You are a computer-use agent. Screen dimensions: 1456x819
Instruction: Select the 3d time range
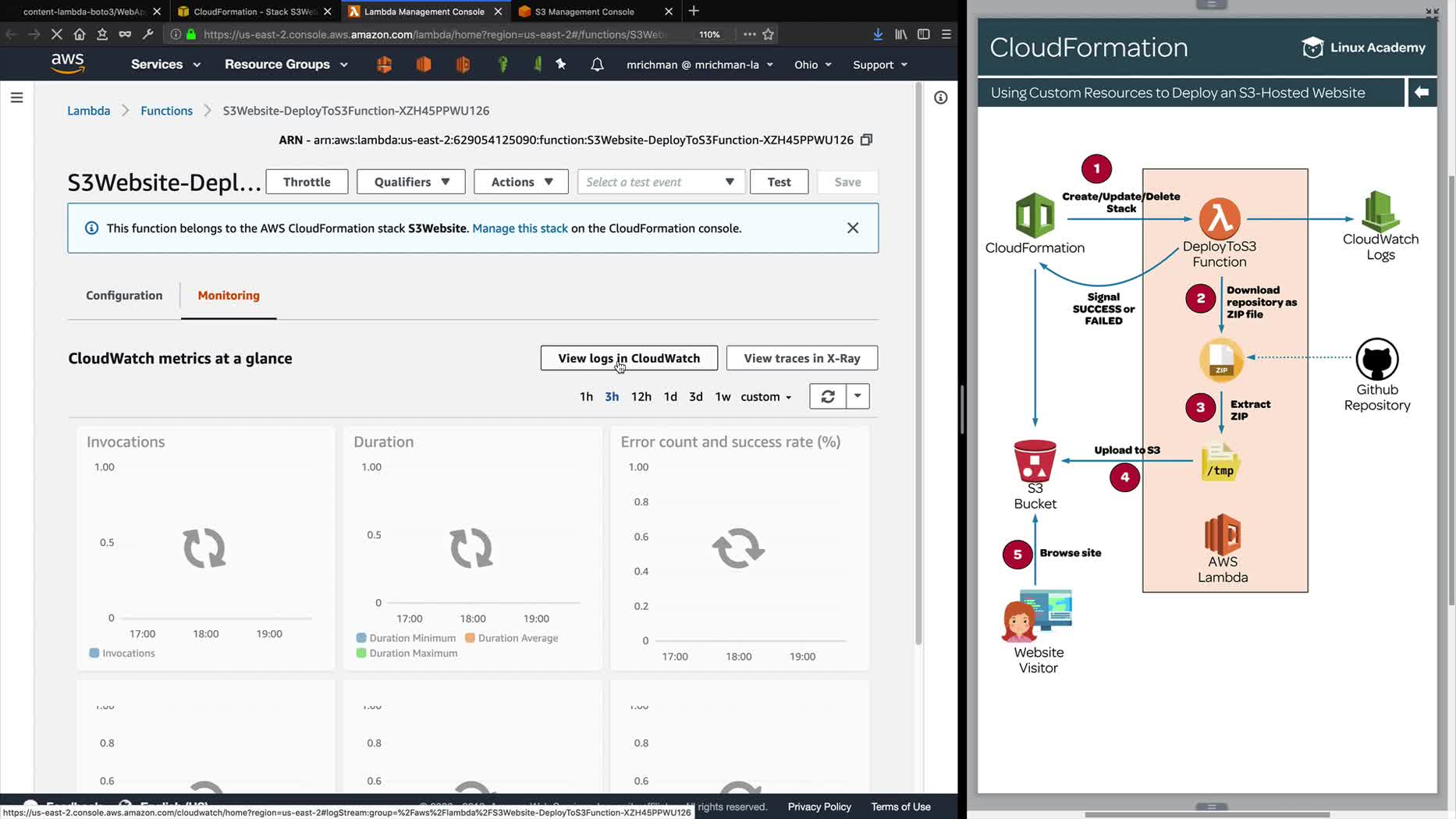[696, 396]
